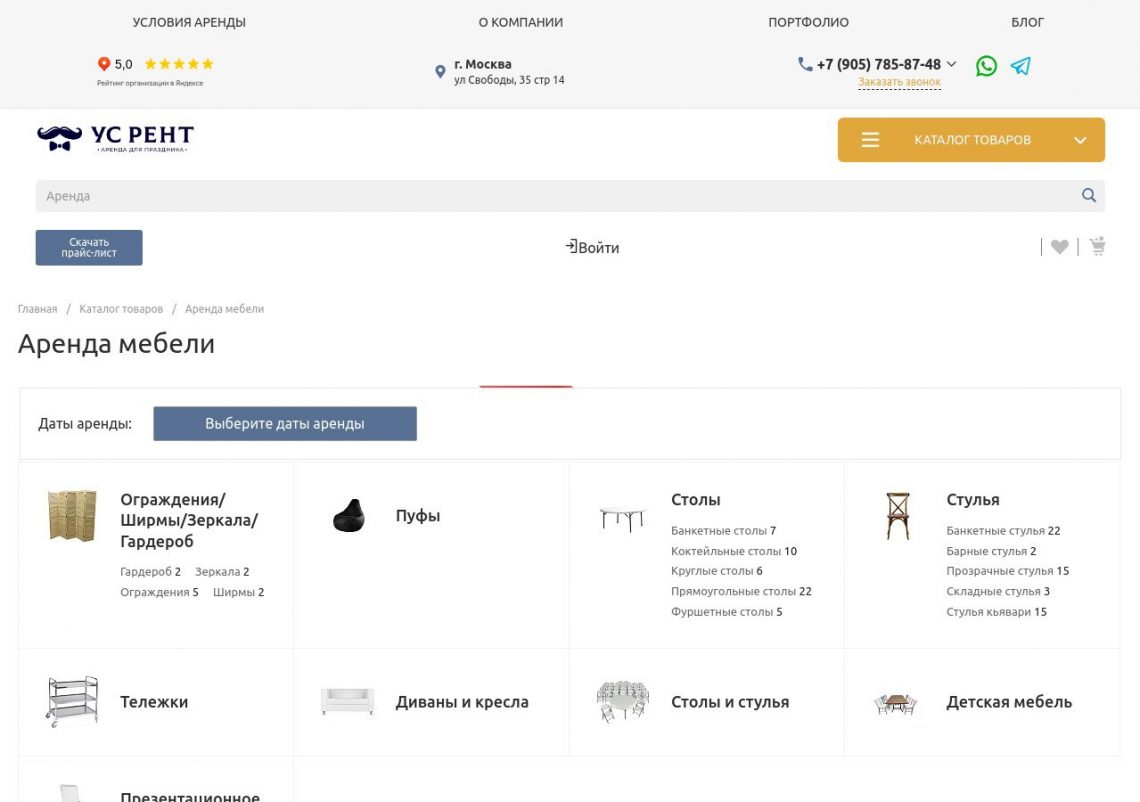
Task: Go to the Портфолио menu item
Action: point(808,22)
